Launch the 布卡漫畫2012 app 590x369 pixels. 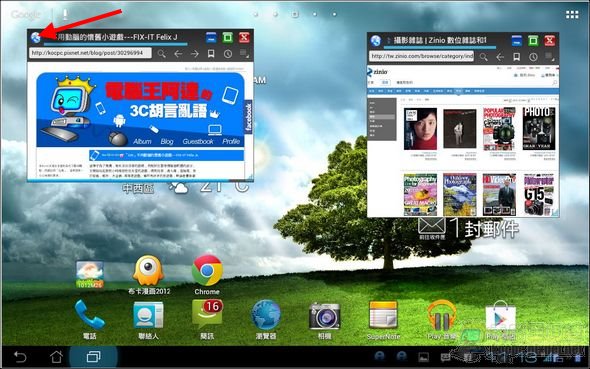pos(149,275)
